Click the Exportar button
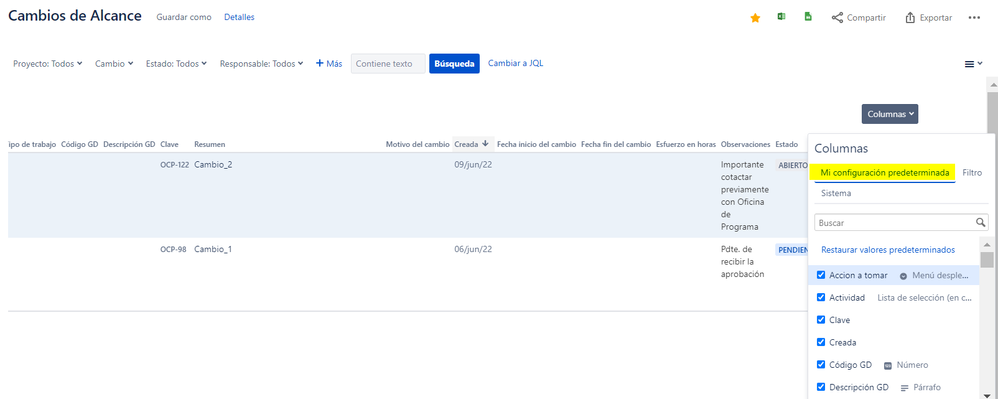Screen dimensions: 998x399 pyautogui.click(x=929, y=18)
